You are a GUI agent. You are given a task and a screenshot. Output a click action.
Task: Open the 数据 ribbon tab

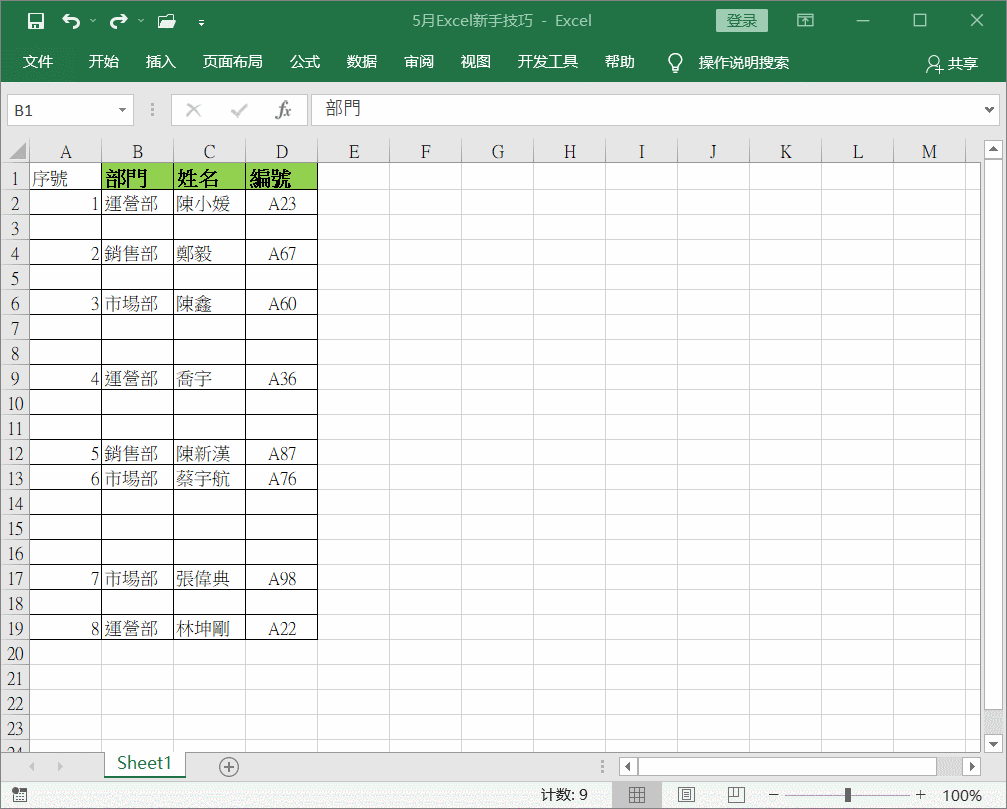pos(362,62)
